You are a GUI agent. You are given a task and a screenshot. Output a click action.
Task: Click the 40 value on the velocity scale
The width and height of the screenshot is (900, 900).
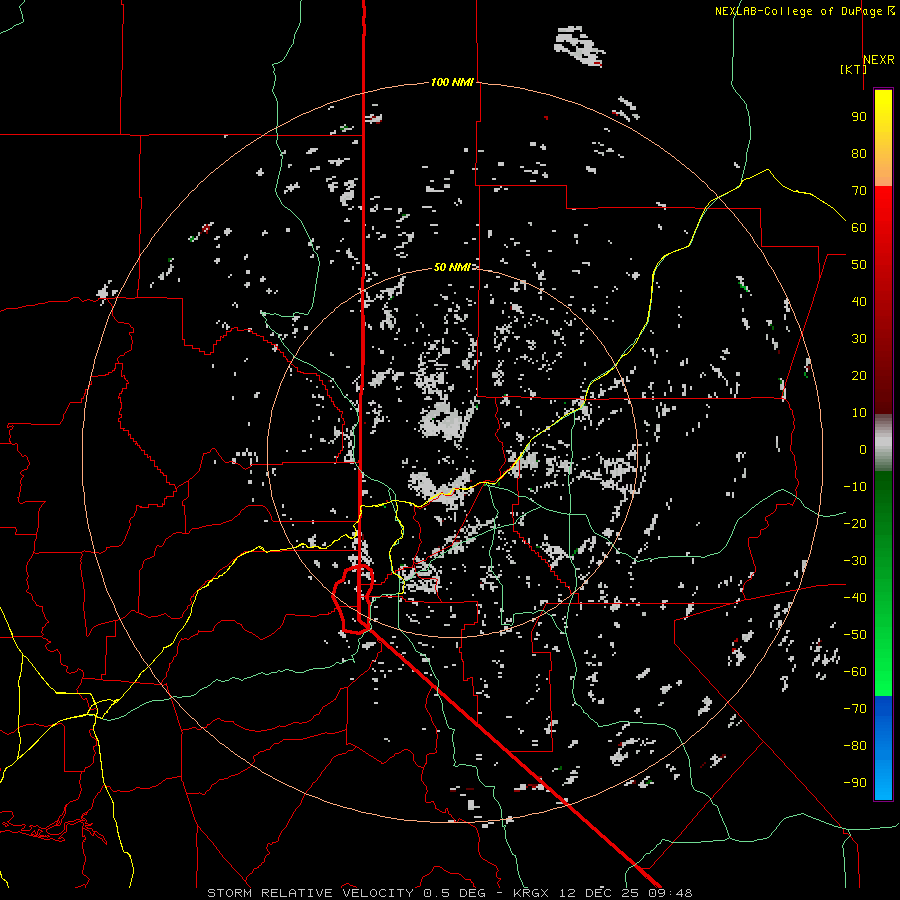[x=859, y=301]
